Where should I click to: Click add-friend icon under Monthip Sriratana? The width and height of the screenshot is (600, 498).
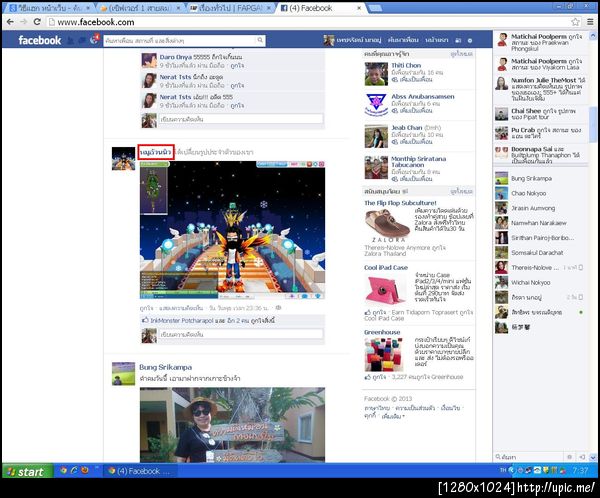tap(395, 179)
